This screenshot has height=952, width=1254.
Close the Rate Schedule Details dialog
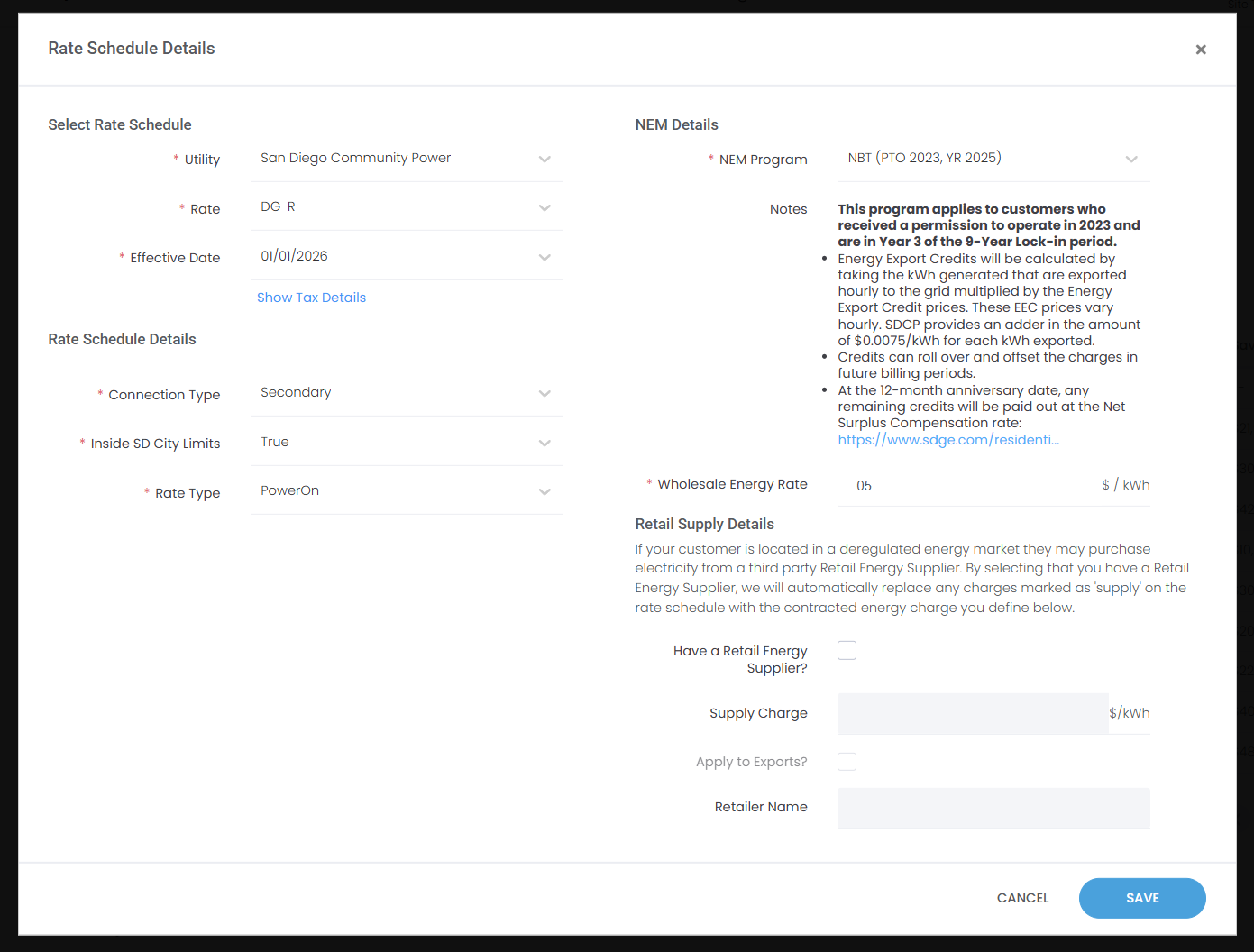1200,50
